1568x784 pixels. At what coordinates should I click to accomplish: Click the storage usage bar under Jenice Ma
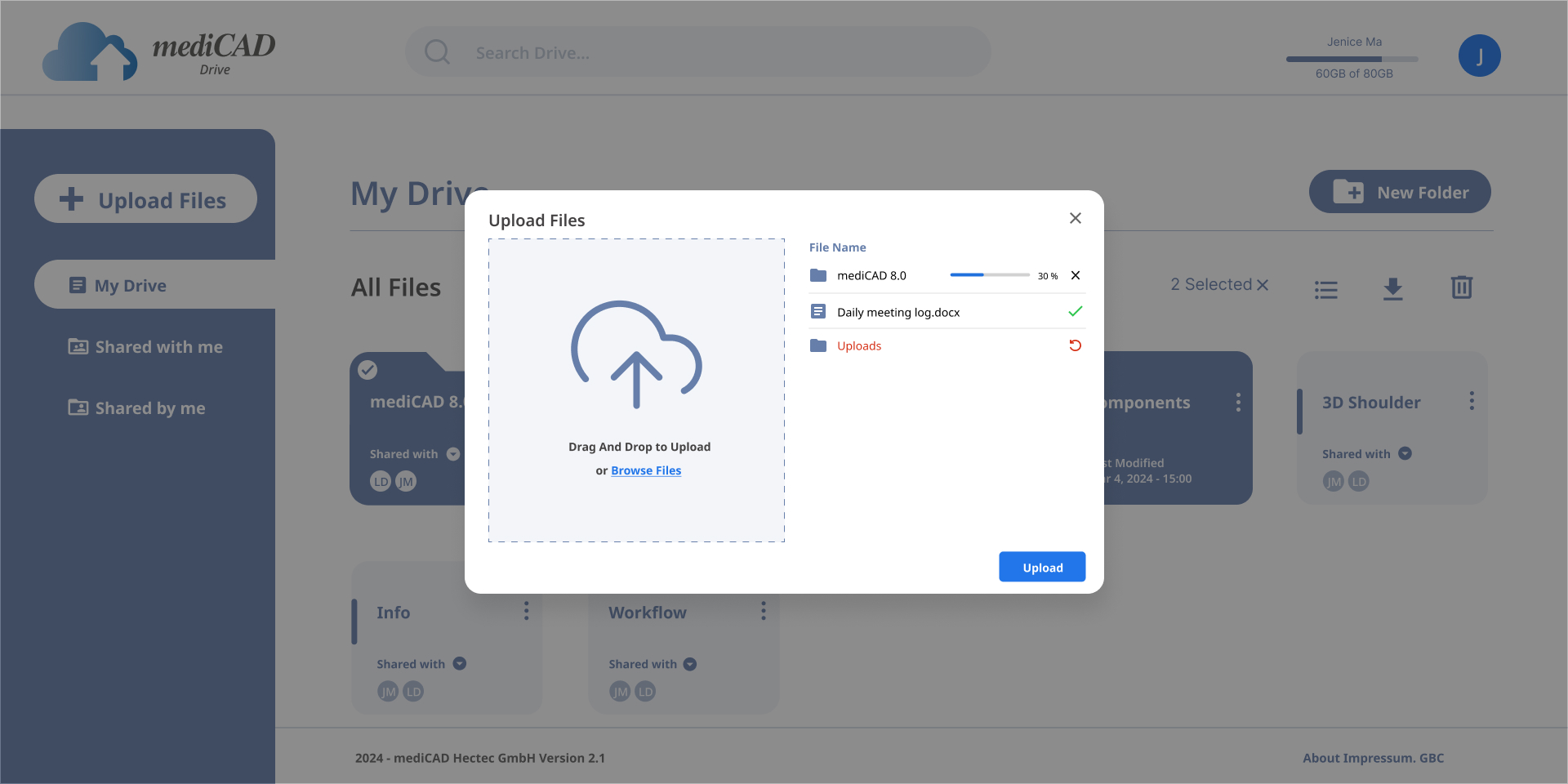[1352, 59]
